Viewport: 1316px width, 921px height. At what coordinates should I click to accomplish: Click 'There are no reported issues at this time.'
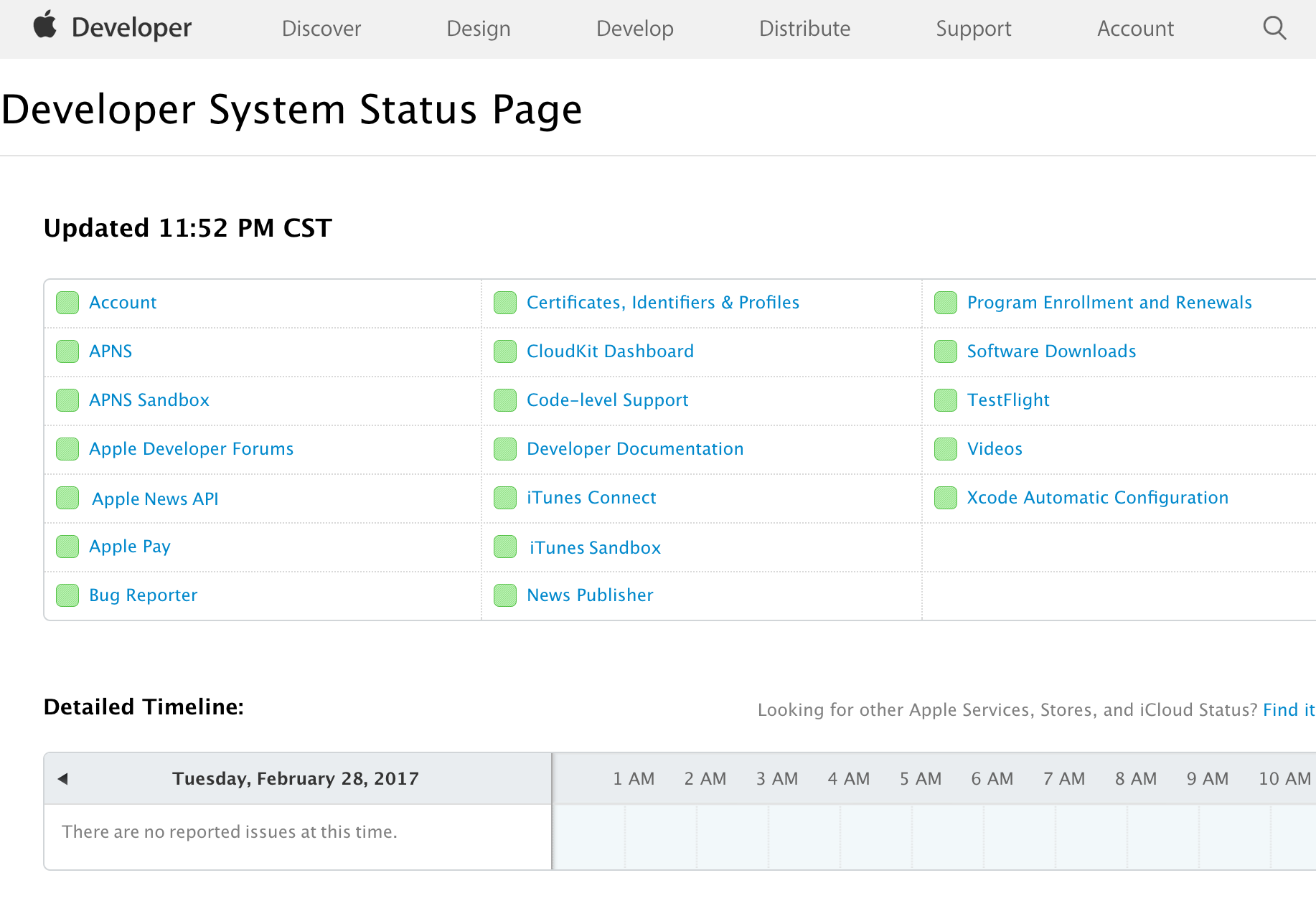230,832
